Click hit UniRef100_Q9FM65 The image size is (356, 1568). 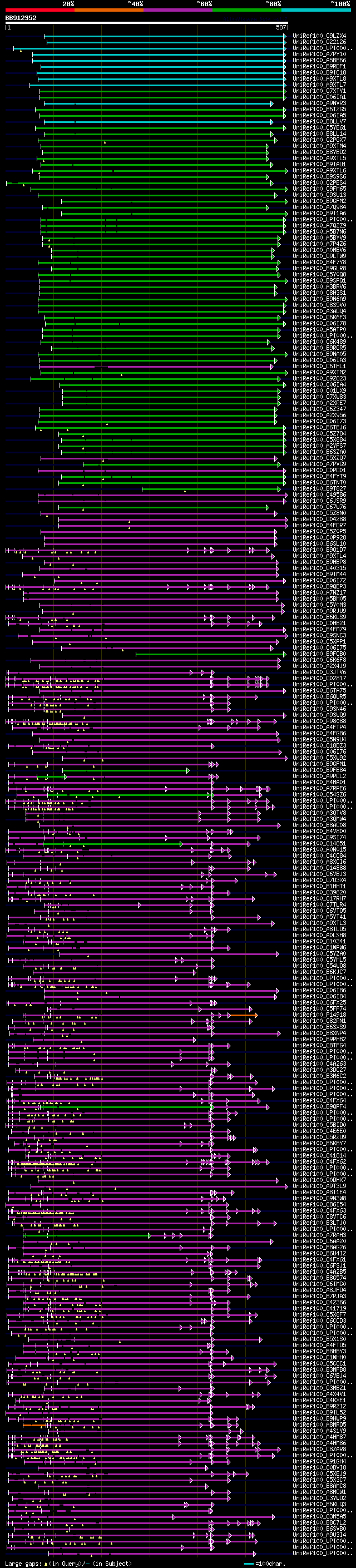[x=319, y=189]
